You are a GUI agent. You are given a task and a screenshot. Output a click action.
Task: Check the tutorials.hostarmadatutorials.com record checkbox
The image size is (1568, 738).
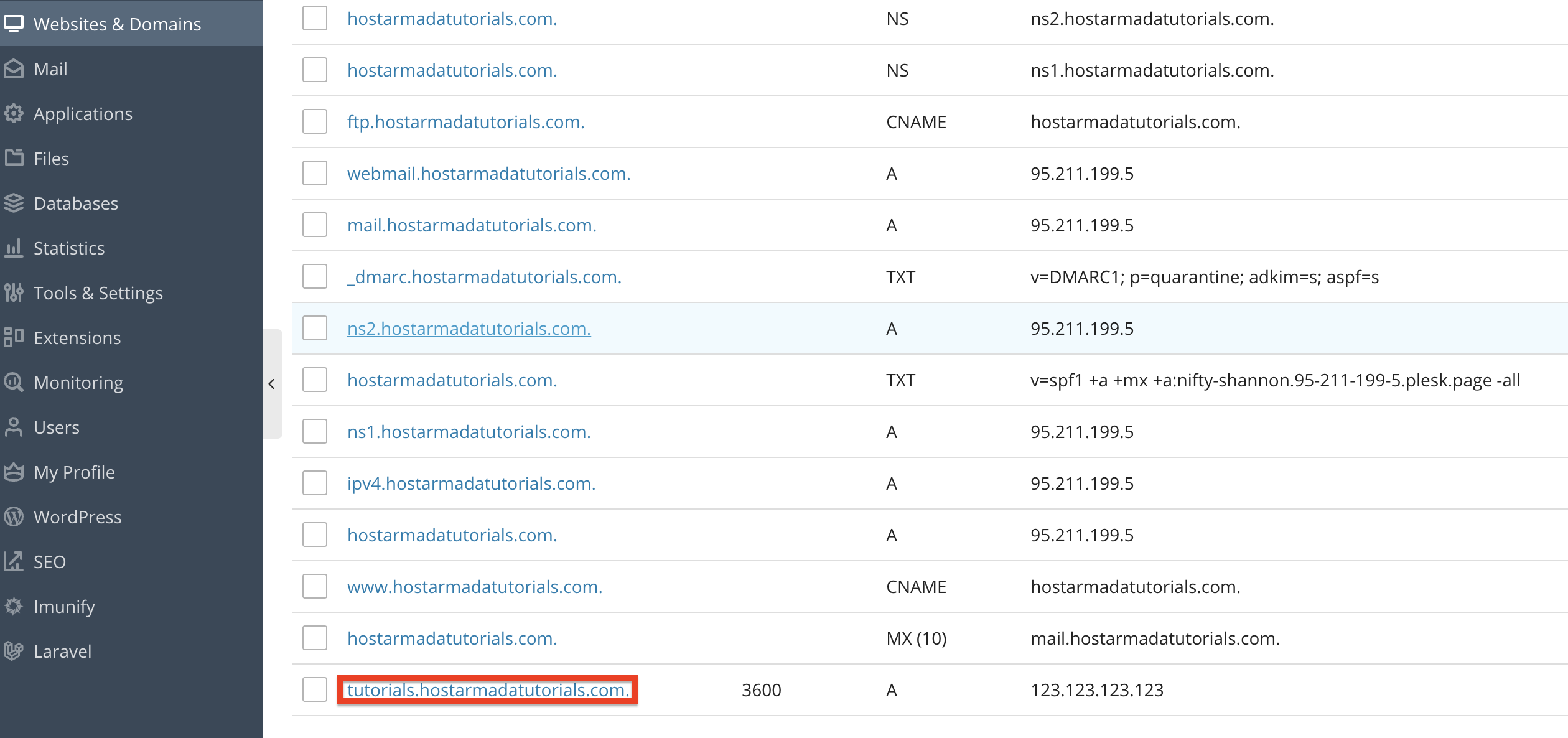[x=315, y=689]
